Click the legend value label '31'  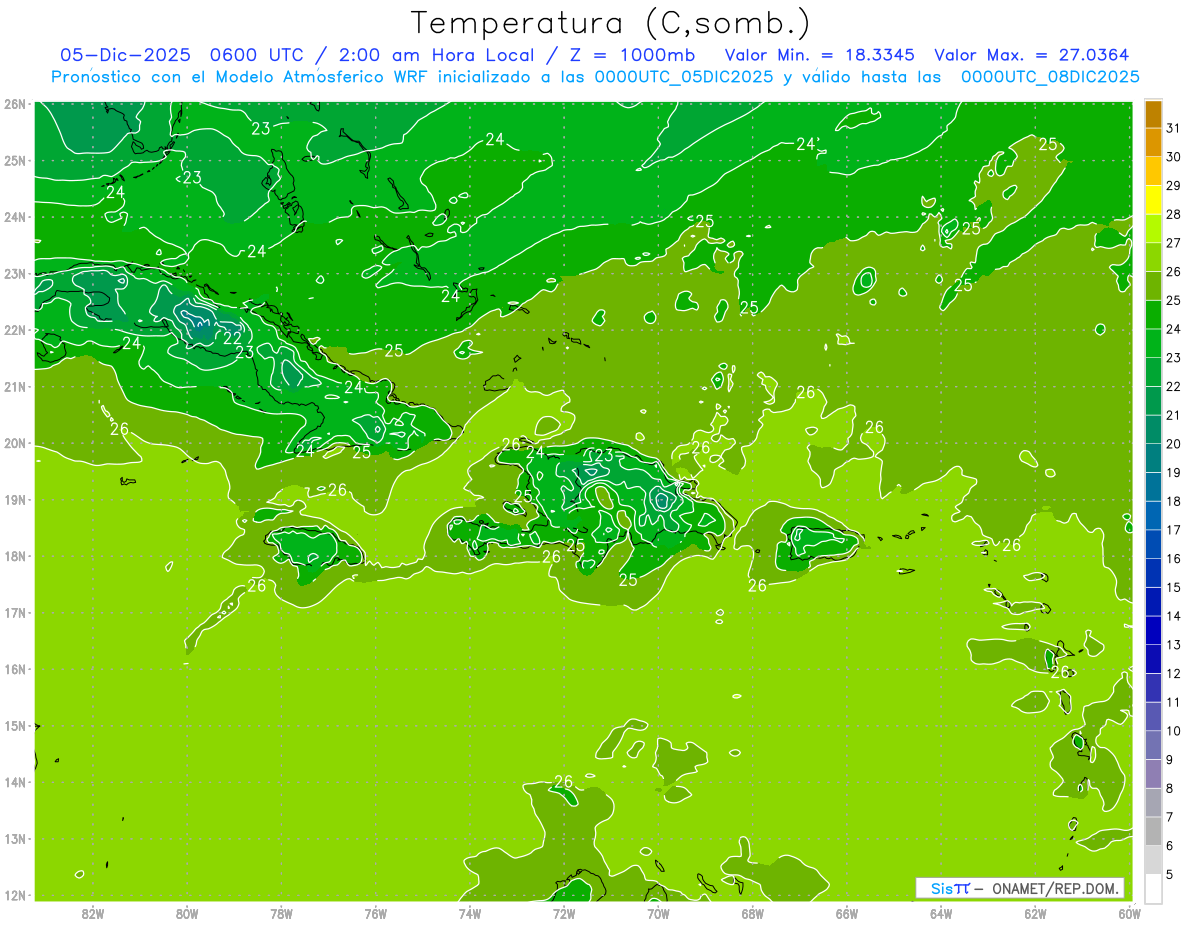(1173, 128)
